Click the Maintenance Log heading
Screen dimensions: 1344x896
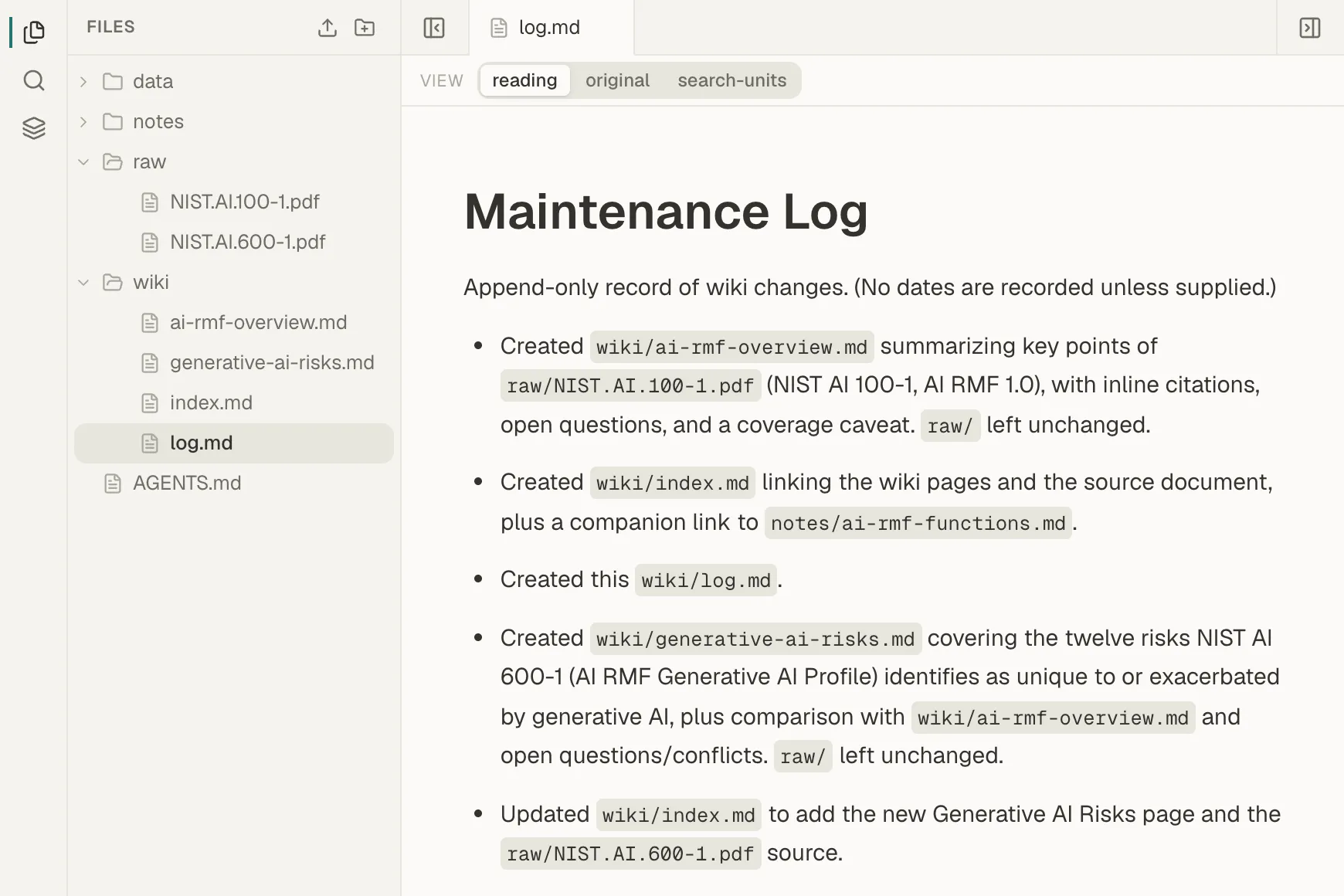pos(666,212)
